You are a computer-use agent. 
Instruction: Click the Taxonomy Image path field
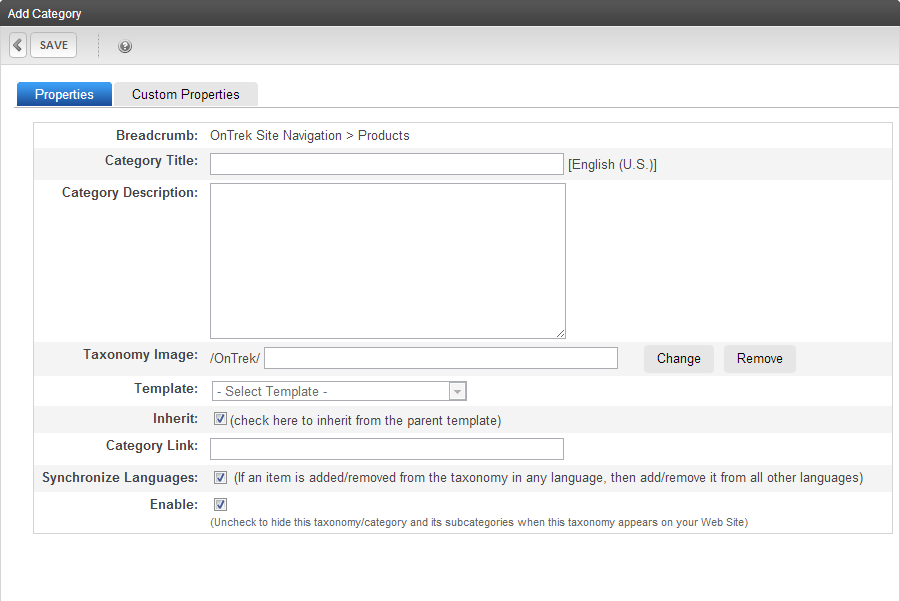441,358
